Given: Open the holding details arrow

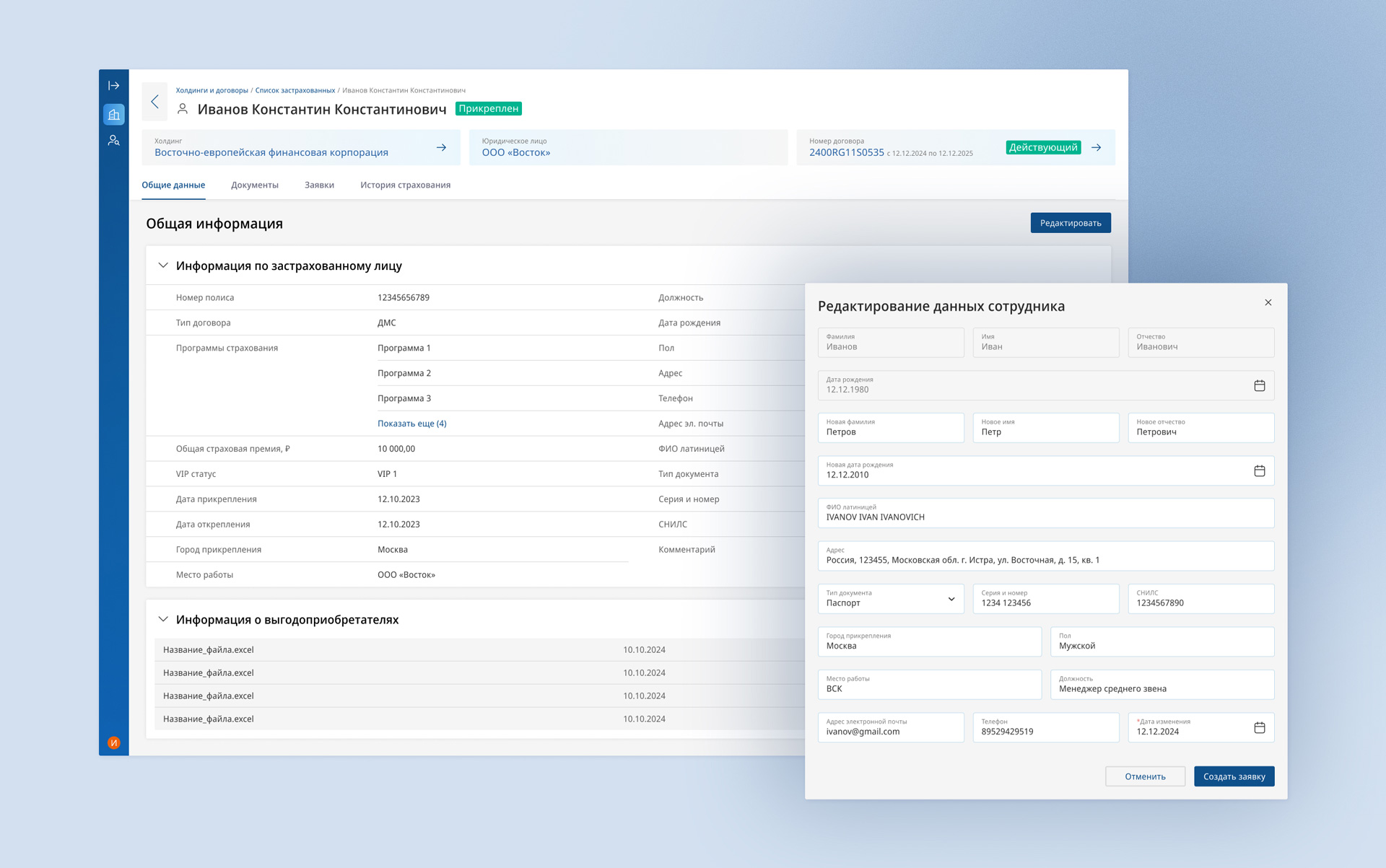Looking at the screenshot, I should [x=441, y=148].
